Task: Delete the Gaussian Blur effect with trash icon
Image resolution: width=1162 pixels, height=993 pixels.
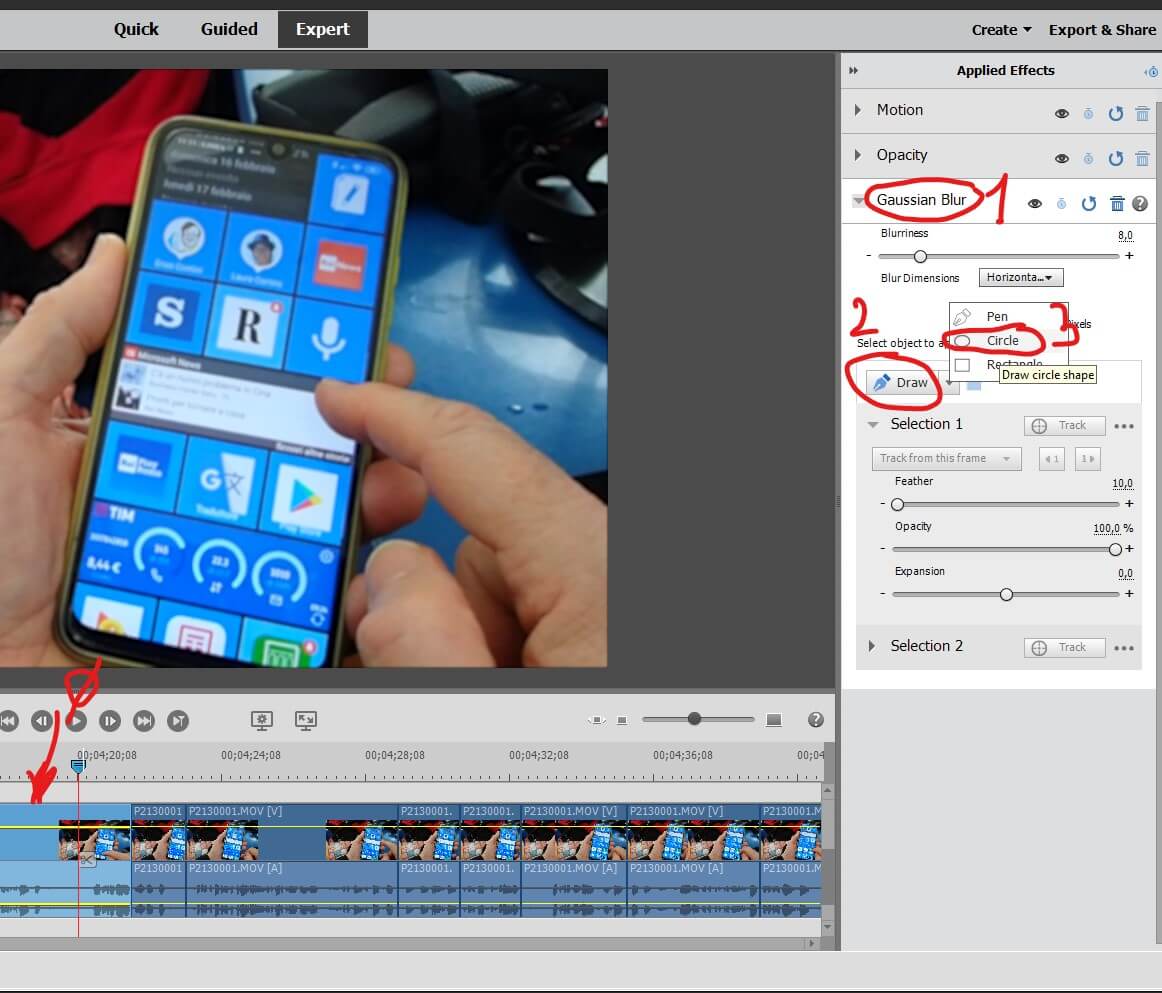Action: (x=1117, y=203)
